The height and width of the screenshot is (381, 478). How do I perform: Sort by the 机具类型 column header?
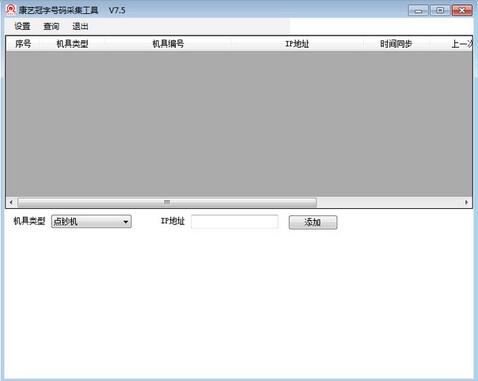[72, 44]
